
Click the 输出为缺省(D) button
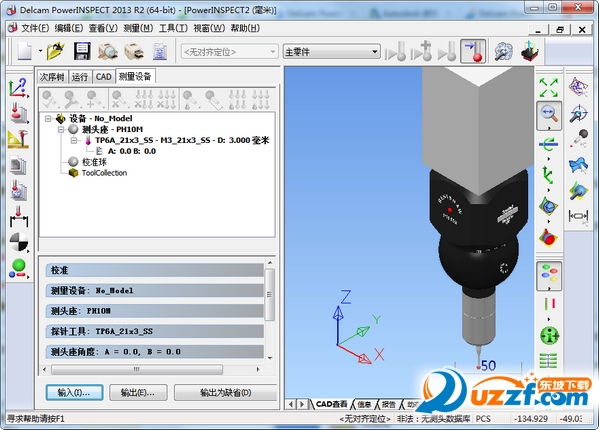225,393
